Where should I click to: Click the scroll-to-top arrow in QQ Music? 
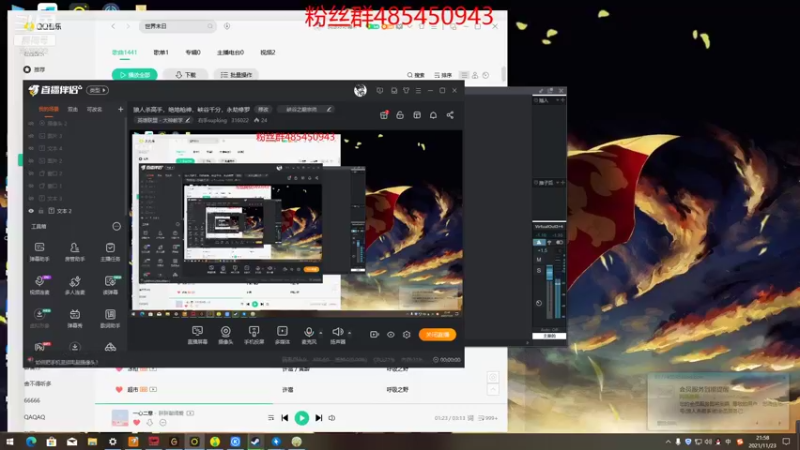(x=493, y=389)
